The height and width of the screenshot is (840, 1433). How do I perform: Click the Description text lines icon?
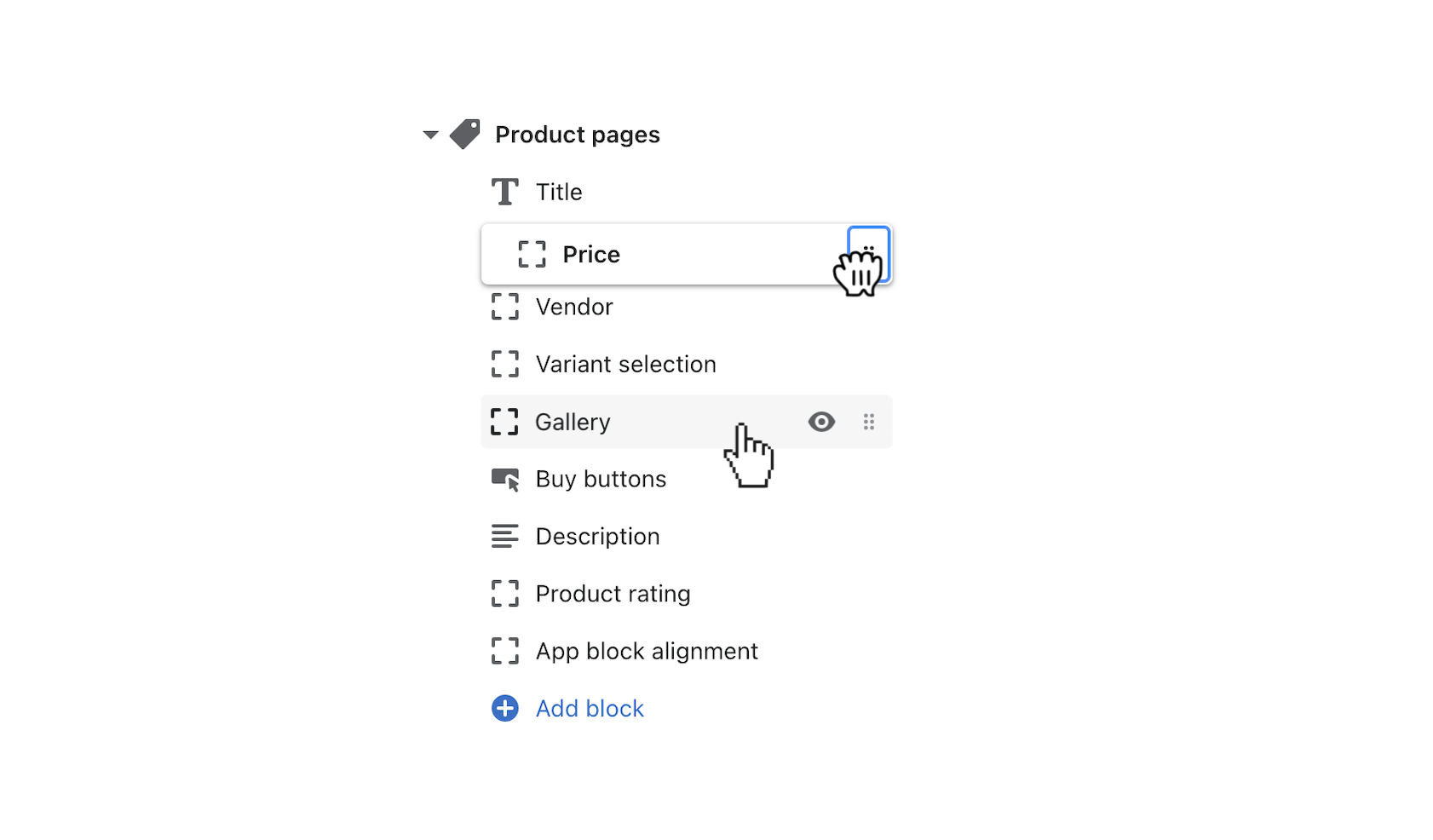505,536
